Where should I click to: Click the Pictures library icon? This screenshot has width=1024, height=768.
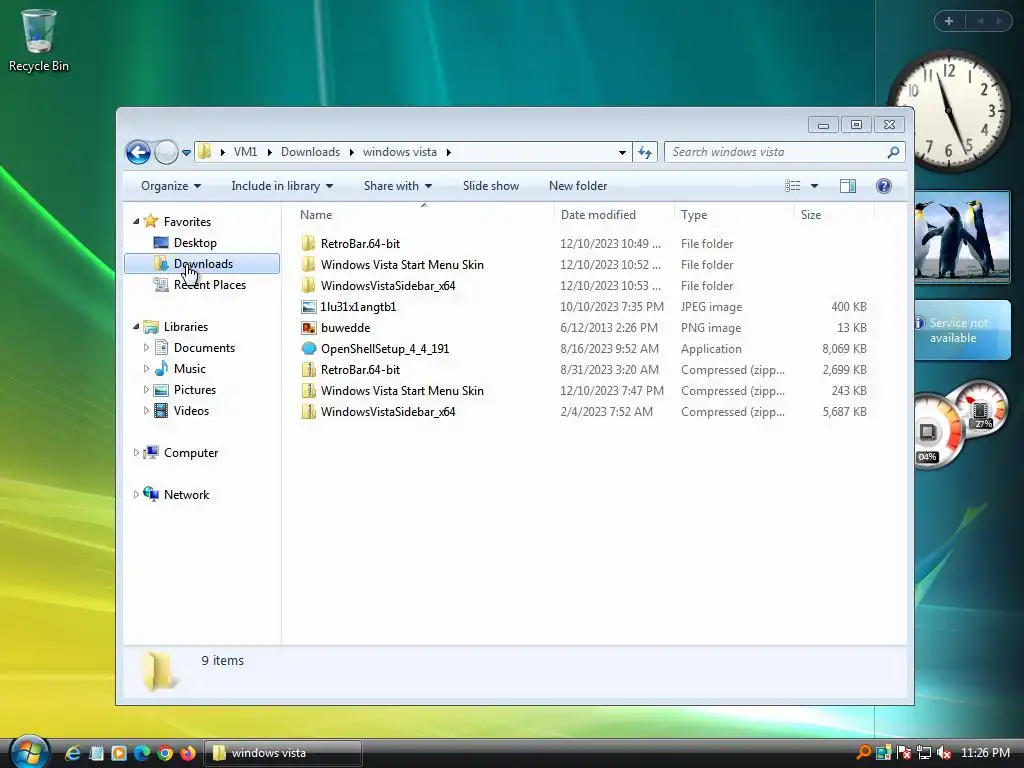tap(161, 390)
